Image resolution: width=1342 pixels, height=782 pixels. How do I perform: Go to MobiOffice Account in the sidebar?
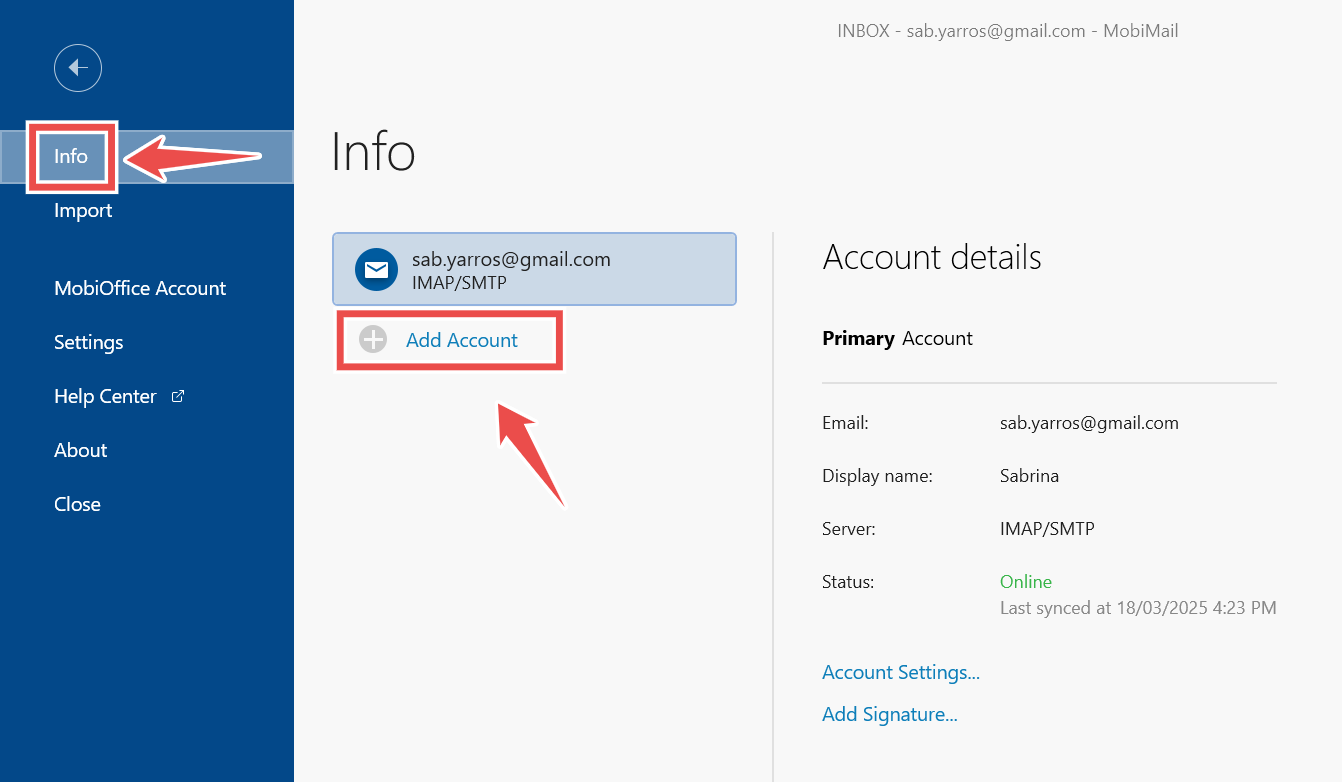tap(140, 288)
